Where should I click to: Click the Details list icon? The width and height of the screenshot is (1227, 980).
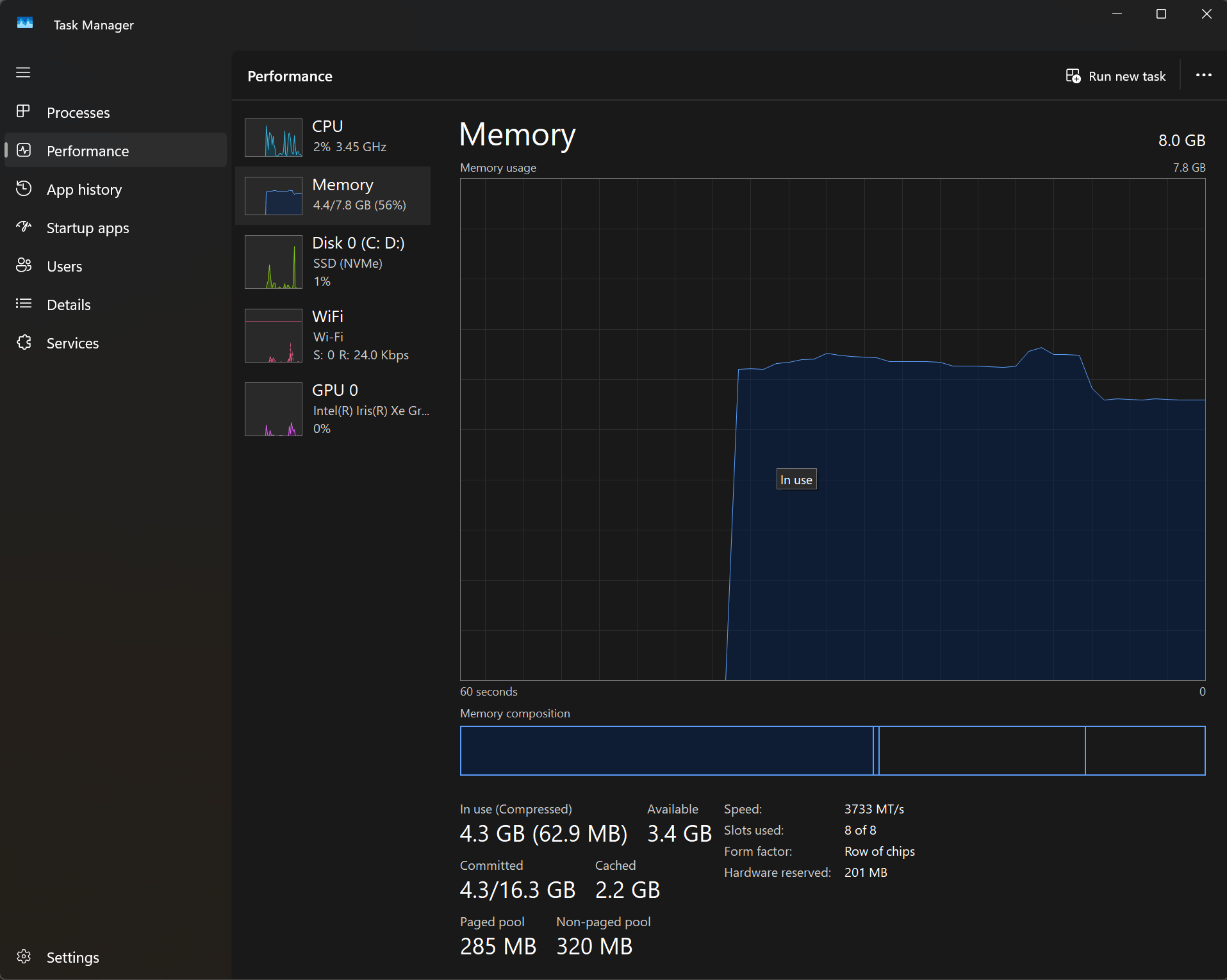point(24,304)
